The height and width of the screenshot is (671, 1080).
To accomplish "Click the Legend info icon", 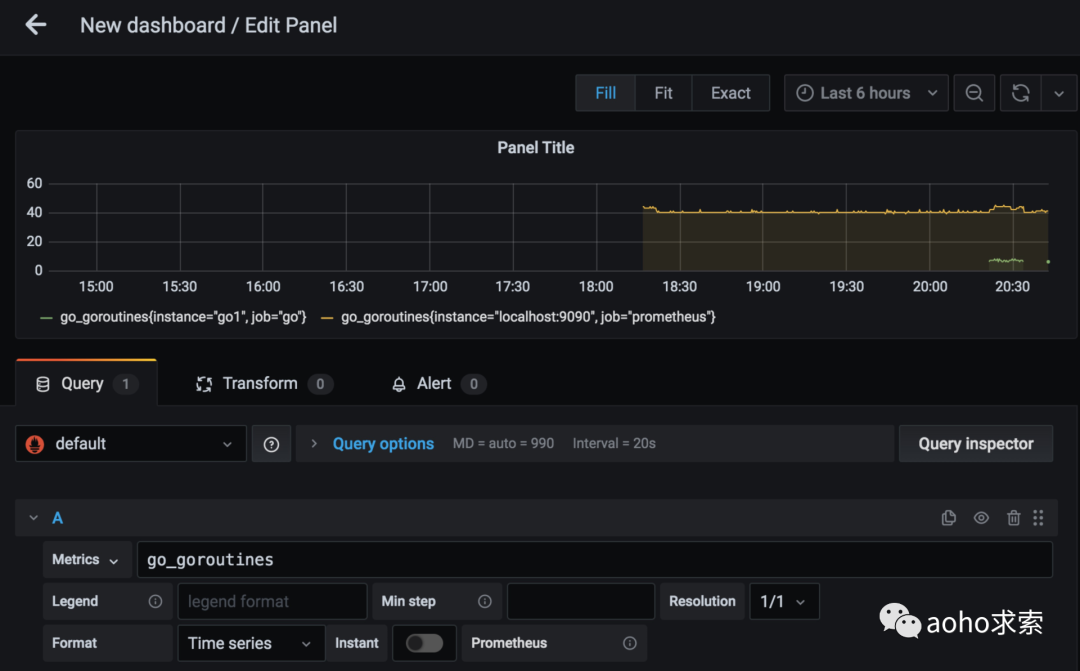I will (x=156, y=601).
